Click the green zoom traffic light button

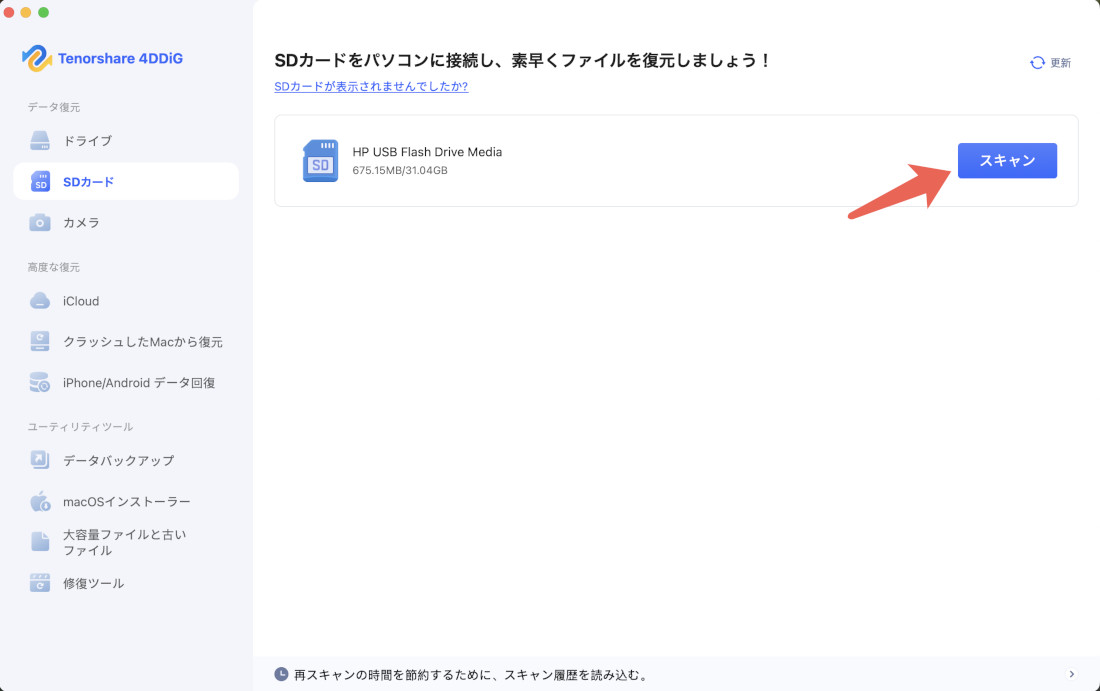click(42, 13)
